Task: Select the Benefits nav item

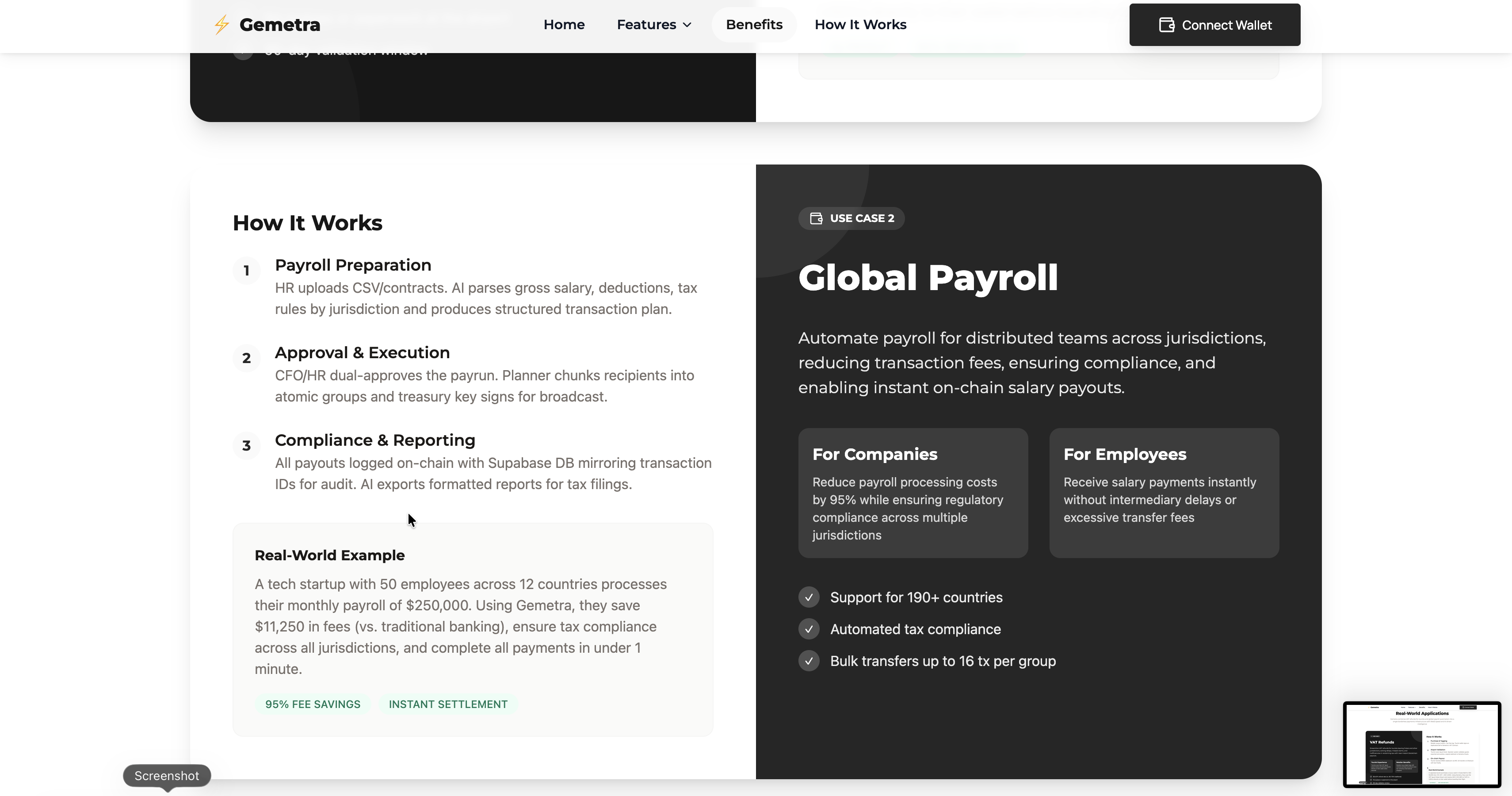Action: pos(754,25)
